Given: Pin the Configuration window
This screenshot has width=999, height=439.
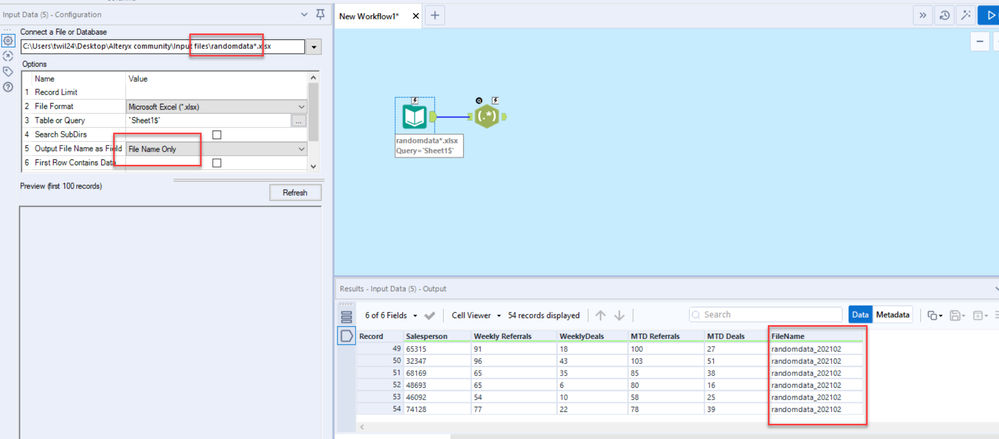Looking at the screenshot, I should coord(320,14).
